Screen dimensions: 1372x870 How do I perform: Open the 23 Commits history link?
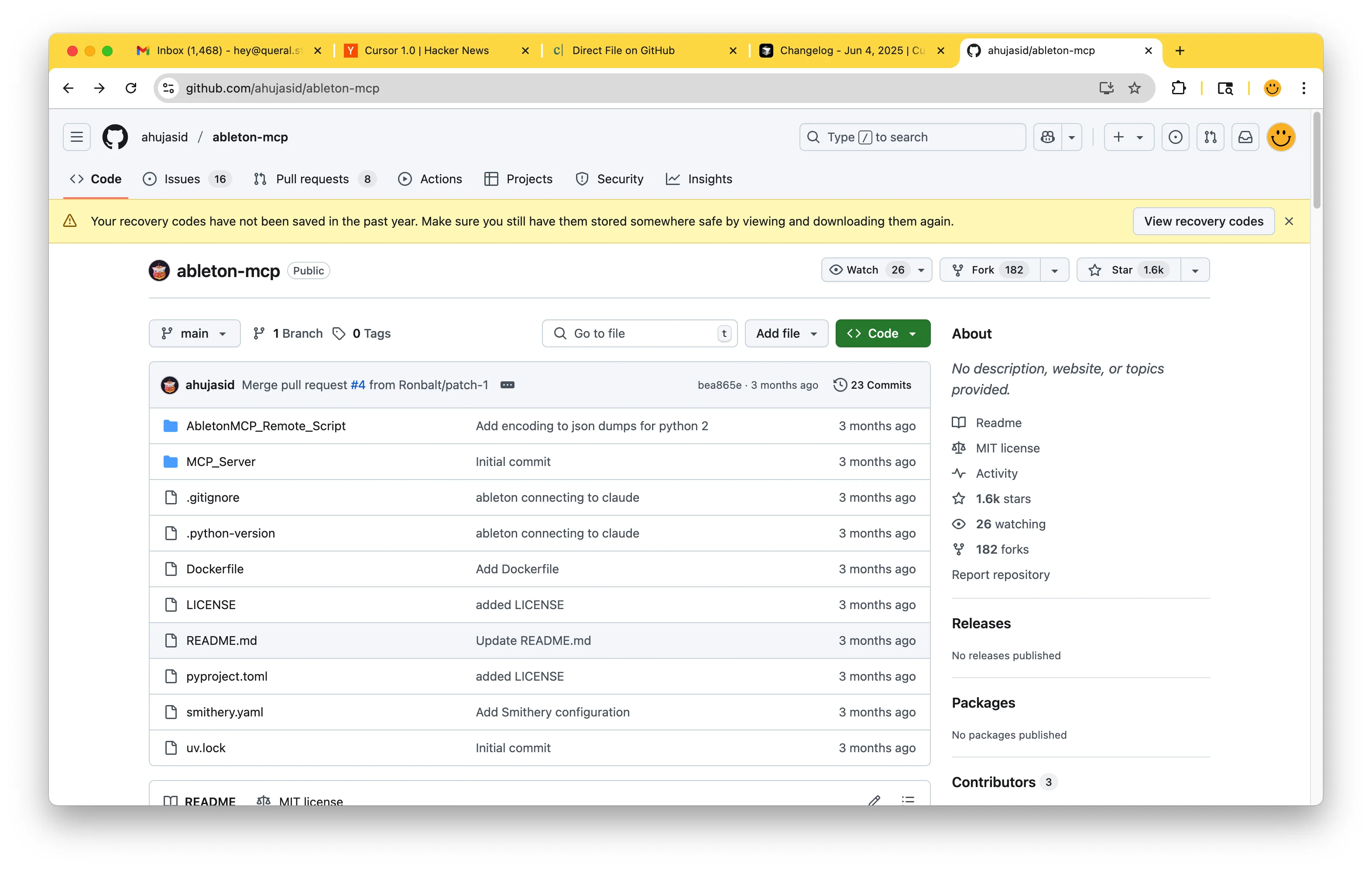click(872, 384)
